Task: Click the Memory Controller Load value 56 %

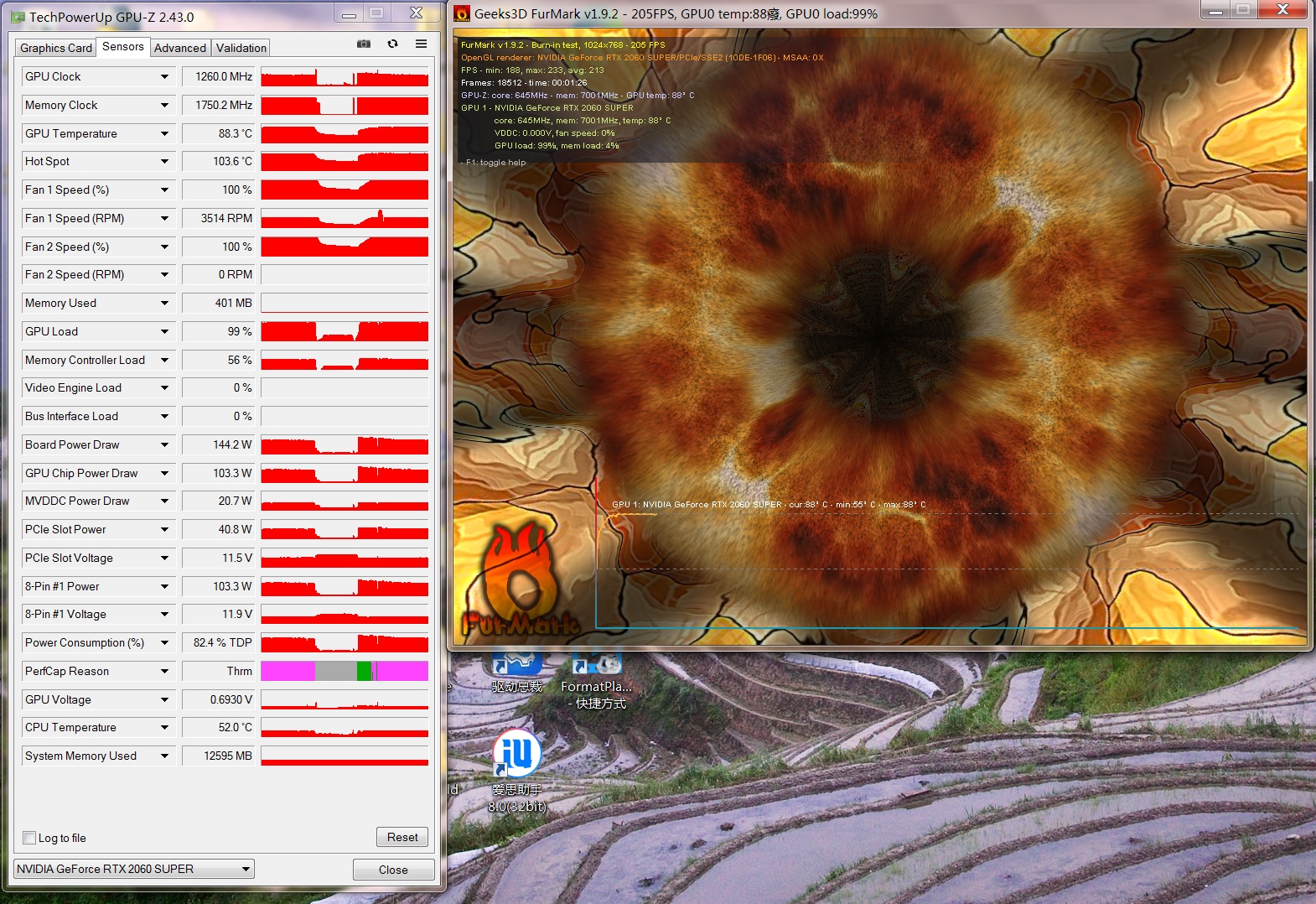Action: click(218, 360)
